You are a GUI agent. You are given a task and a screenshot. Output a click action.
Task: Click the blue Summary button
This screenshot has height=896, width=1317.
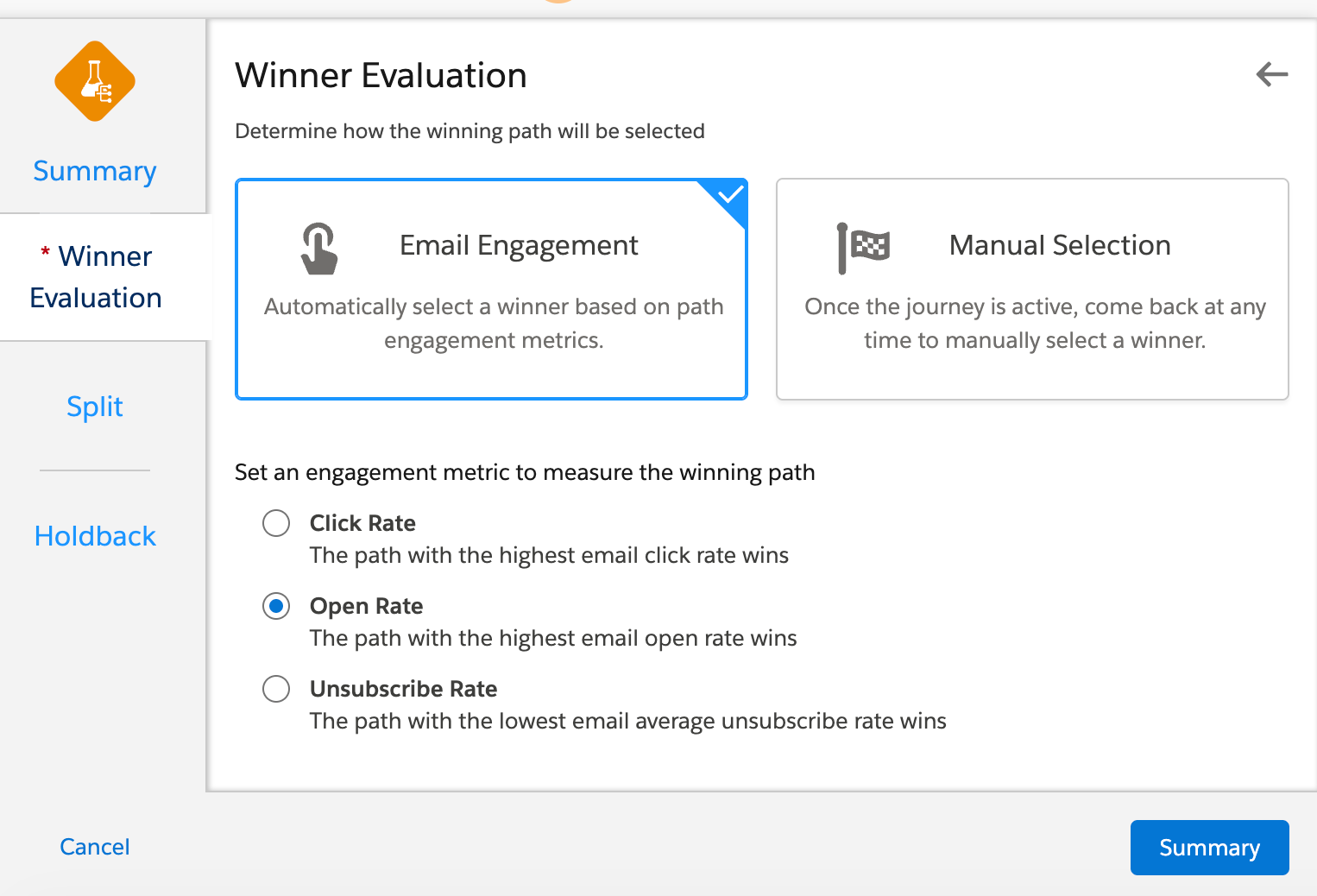point(1210,848)
